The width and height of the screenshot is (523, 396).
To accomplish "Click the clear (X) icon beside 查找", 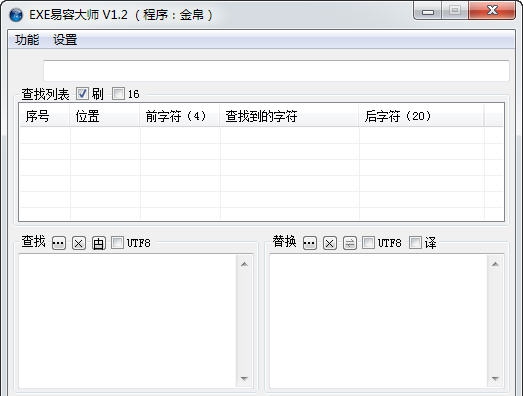I will (79, 243).
